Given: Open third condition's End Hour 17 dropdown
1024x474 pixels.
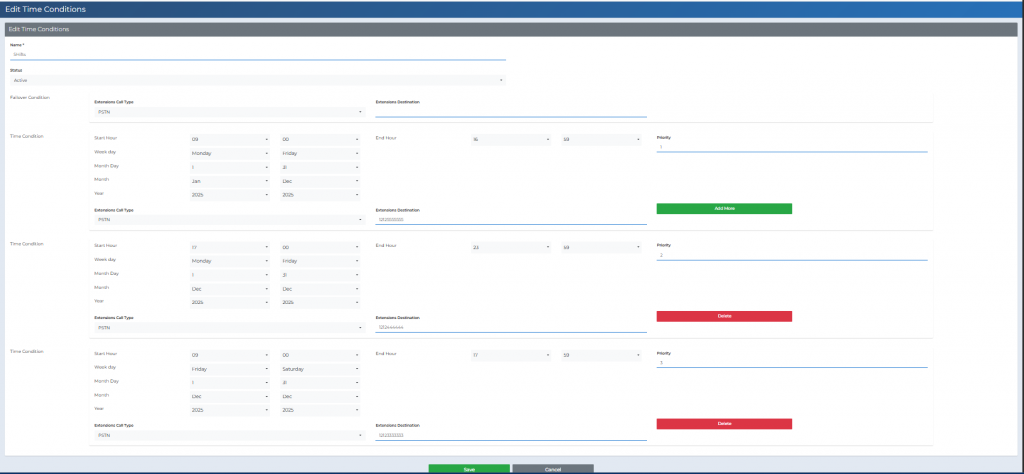Looking at the screenshot, I should (x=510, y=354).
